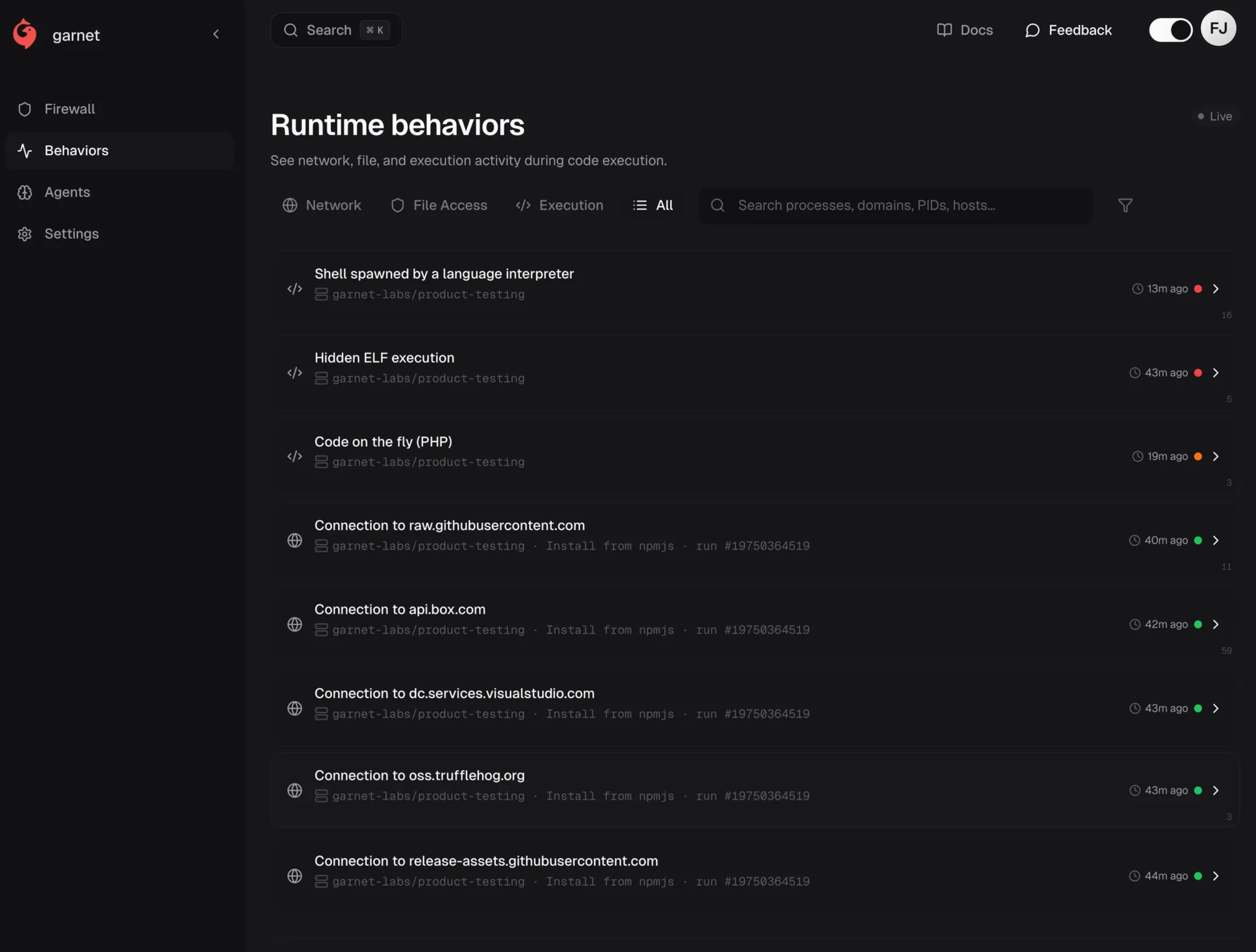
Task: Select the Firewall shield icon in sidebar
Action: pos(25,109)
